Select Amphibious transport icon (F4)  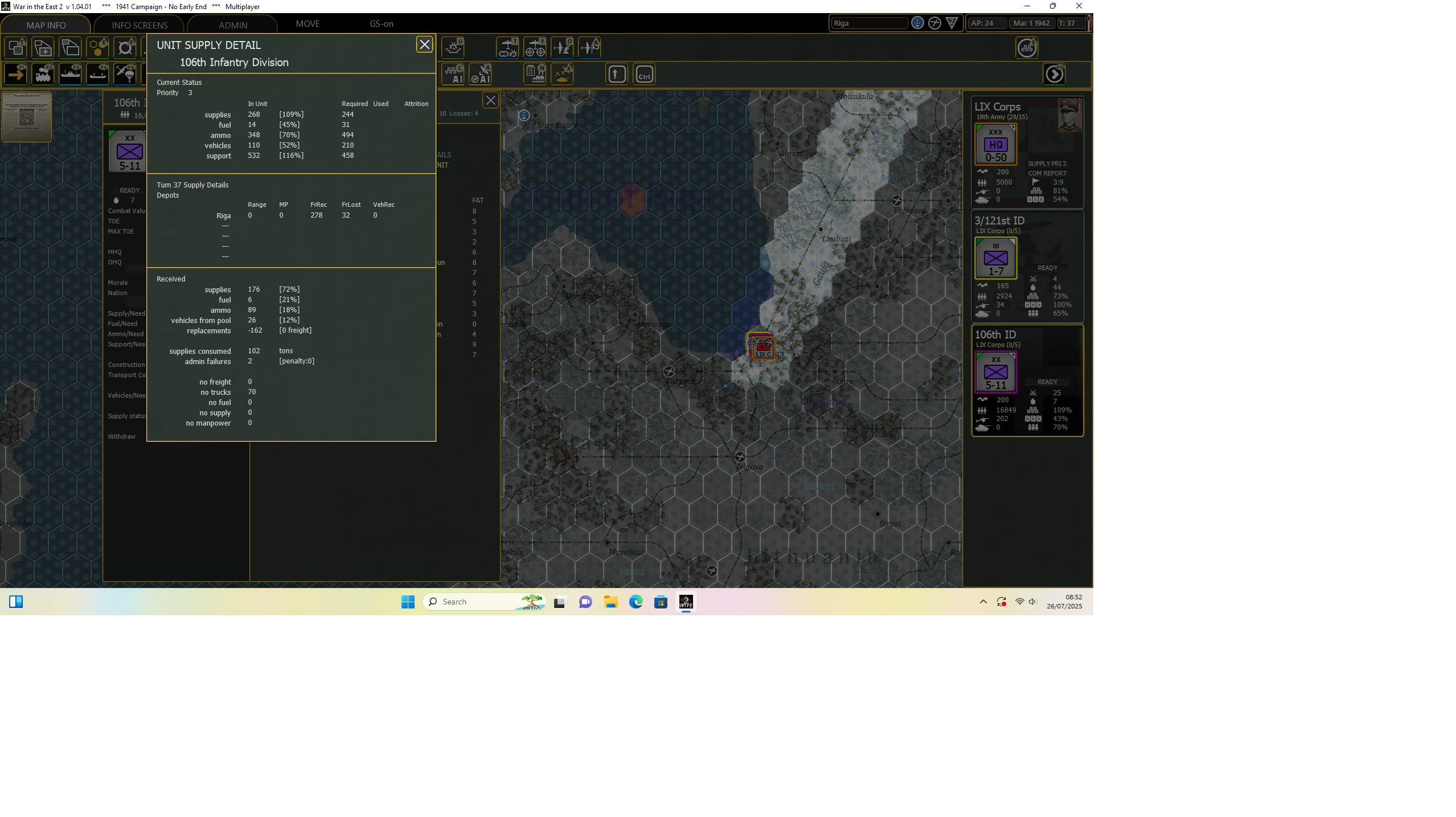click(97, 74)
